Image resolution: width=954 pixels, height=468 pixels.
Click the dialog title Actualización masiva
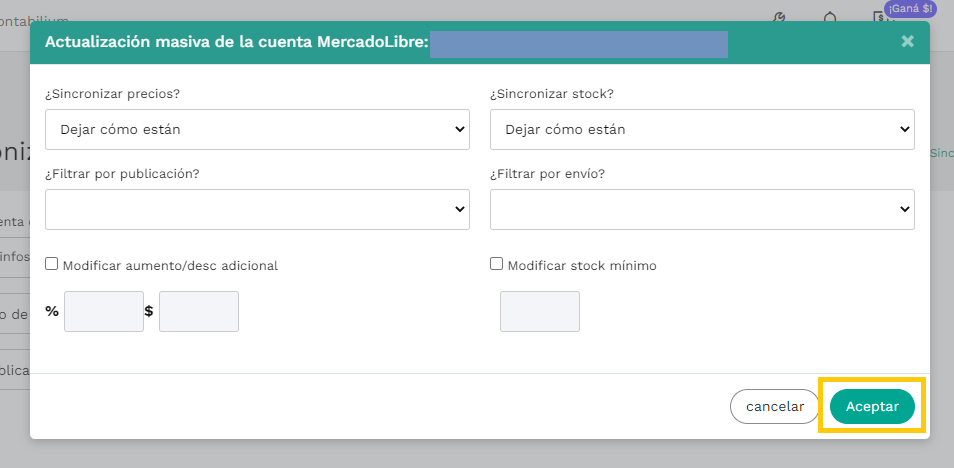(236, 42)
